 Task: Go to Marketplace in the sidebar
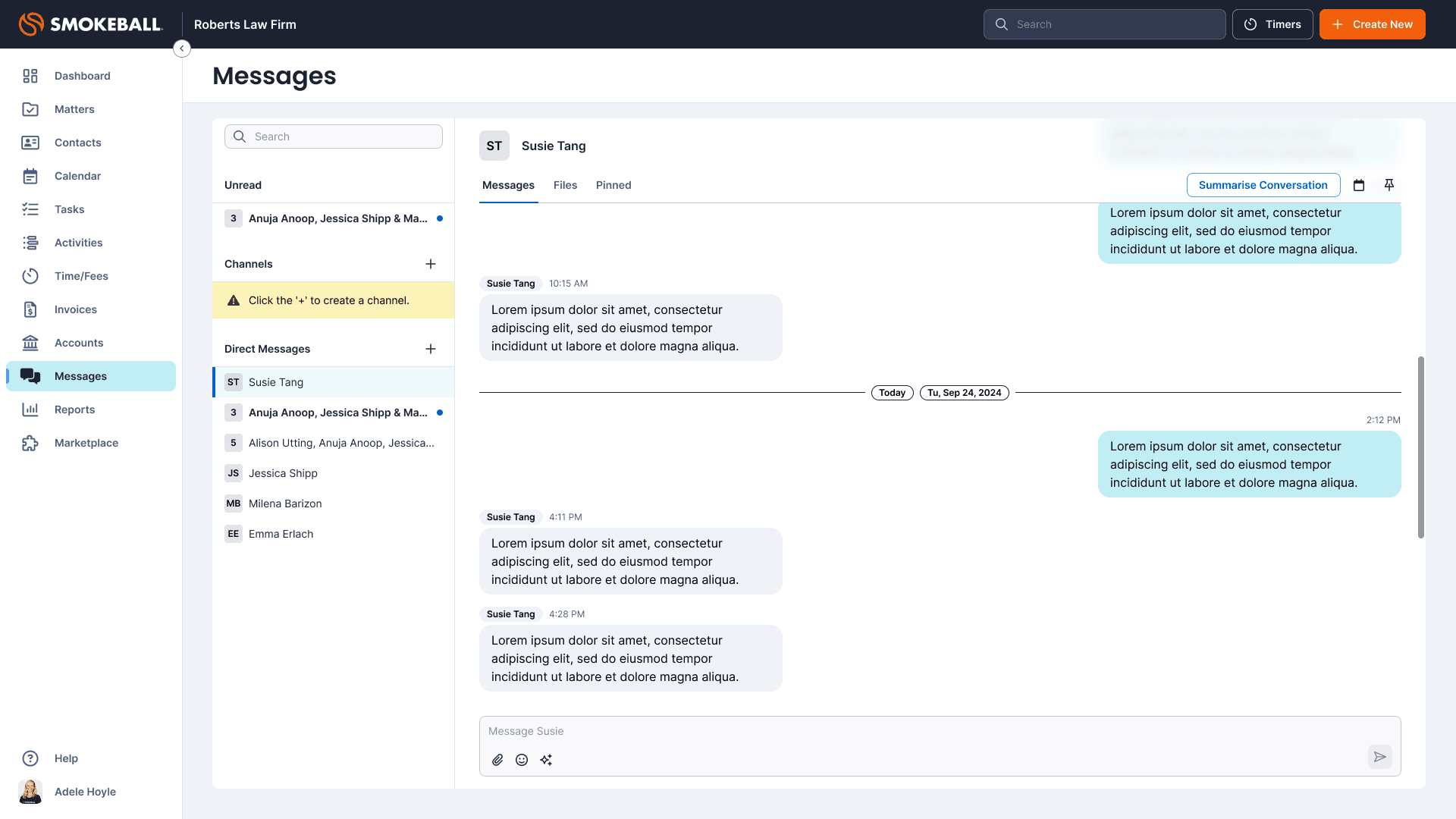[86, 443]
